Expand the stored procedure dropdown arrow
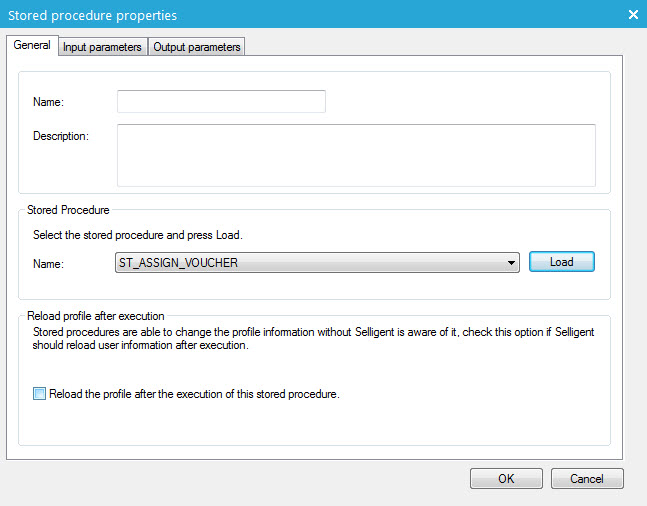Image resolution: width=647 pixels, height=506 pixels. (512, 263)
